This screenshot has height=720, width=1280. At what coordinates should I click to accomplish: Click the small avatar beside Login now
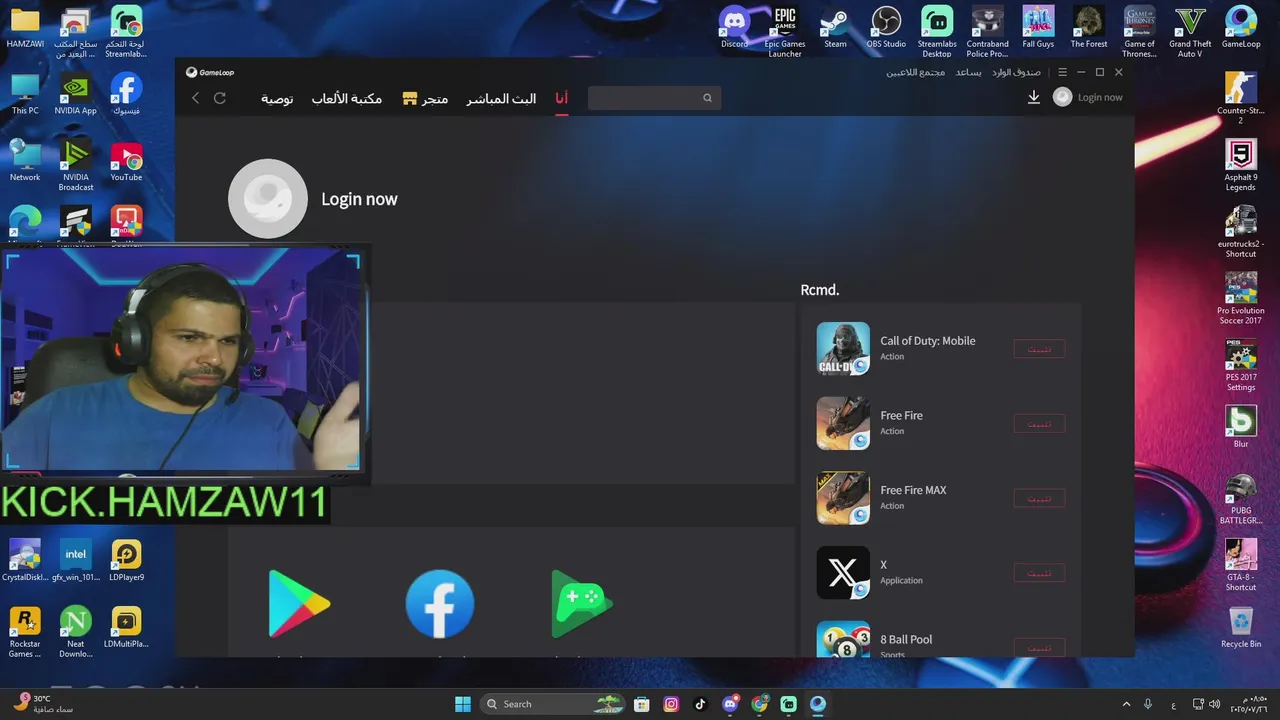(x=1063, y=97)
